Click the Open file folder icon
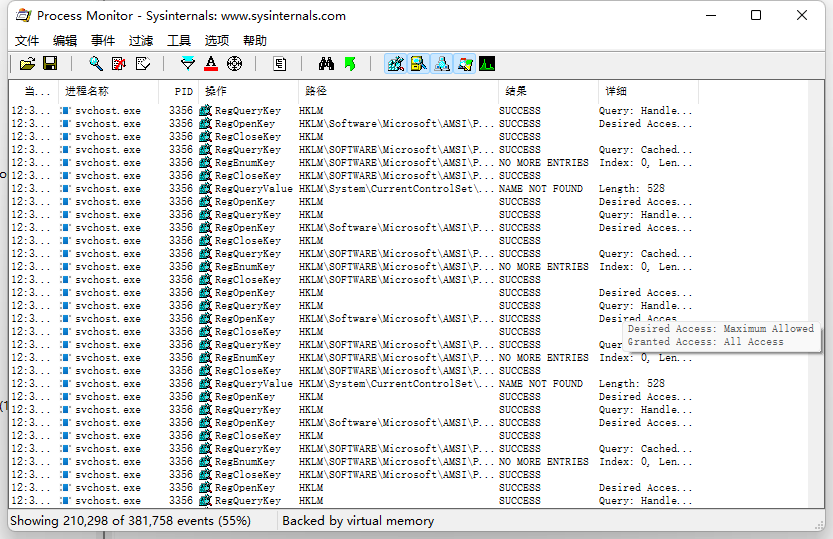 [x=27, y=64]
